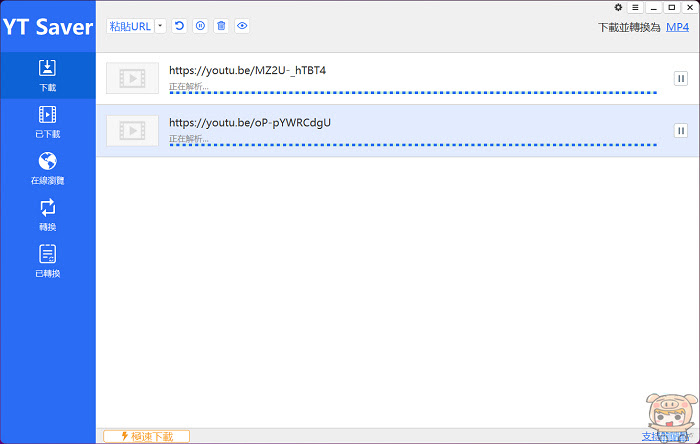The width and height of the screenshot is (700, 444).
Task: Click the progress bar of first download
Action: pos(413,93)
